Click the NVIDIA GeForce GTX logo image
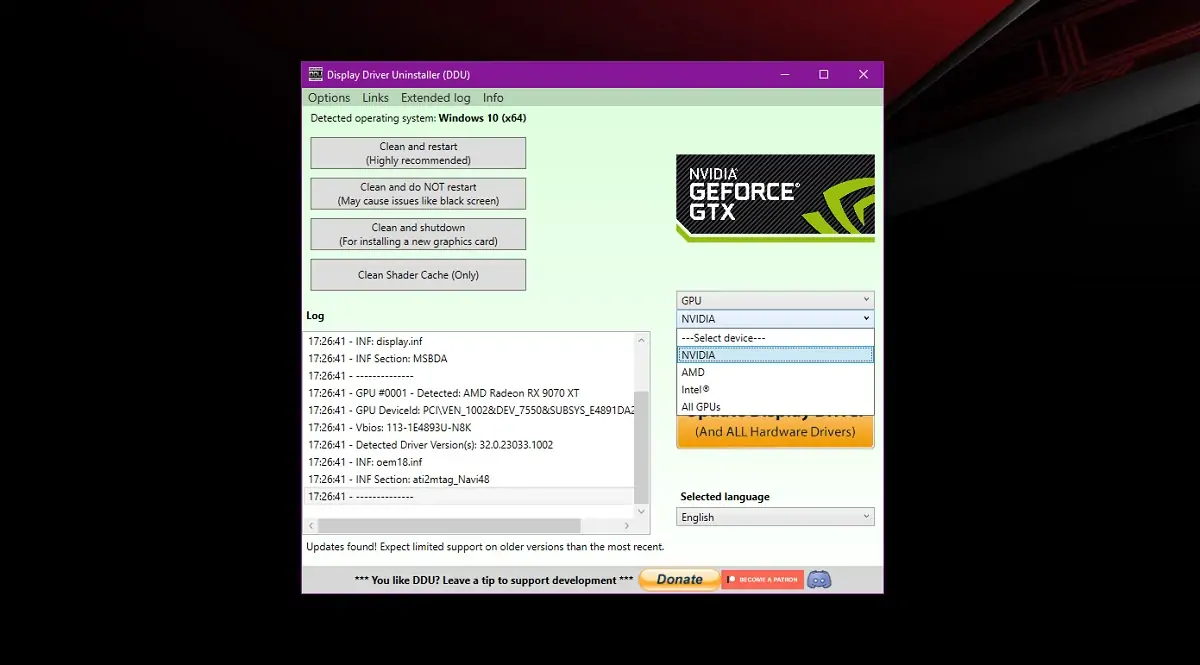Screen dimensions: 1200x665 point(775,198)
